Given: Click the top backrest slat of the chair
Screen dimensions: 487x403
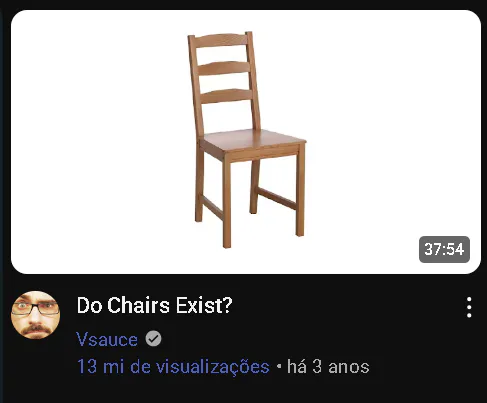Looking at the screenshot, I should pos(221,41).
